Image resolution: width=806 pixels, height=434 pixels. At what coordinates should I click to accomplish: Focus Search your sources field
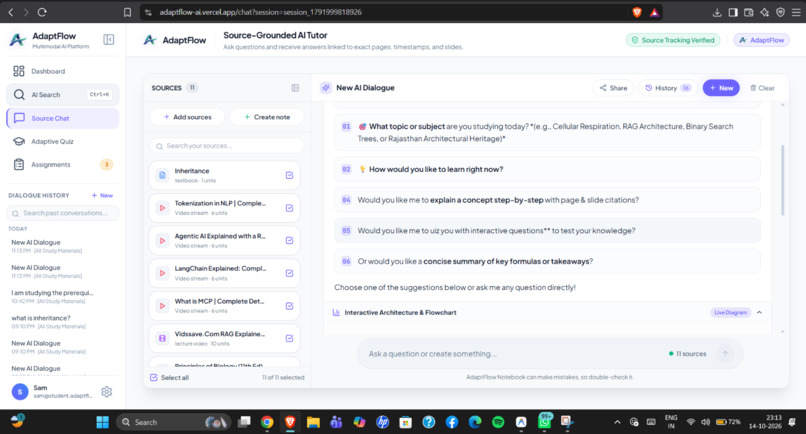[x=227, y=146]
